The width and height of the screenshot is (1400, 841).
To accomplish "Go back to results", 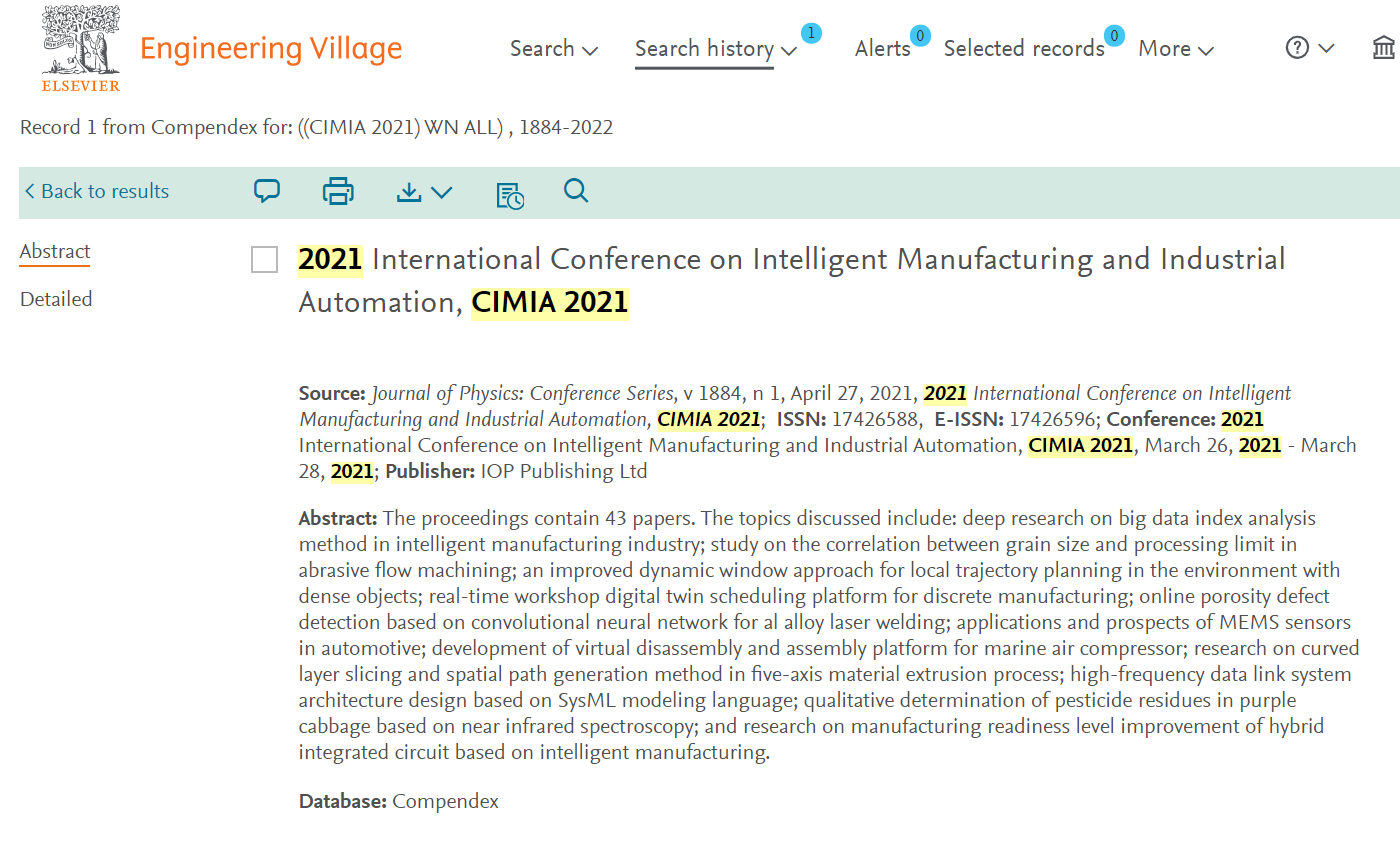I will pyautogui.click(x=97, y=191).
